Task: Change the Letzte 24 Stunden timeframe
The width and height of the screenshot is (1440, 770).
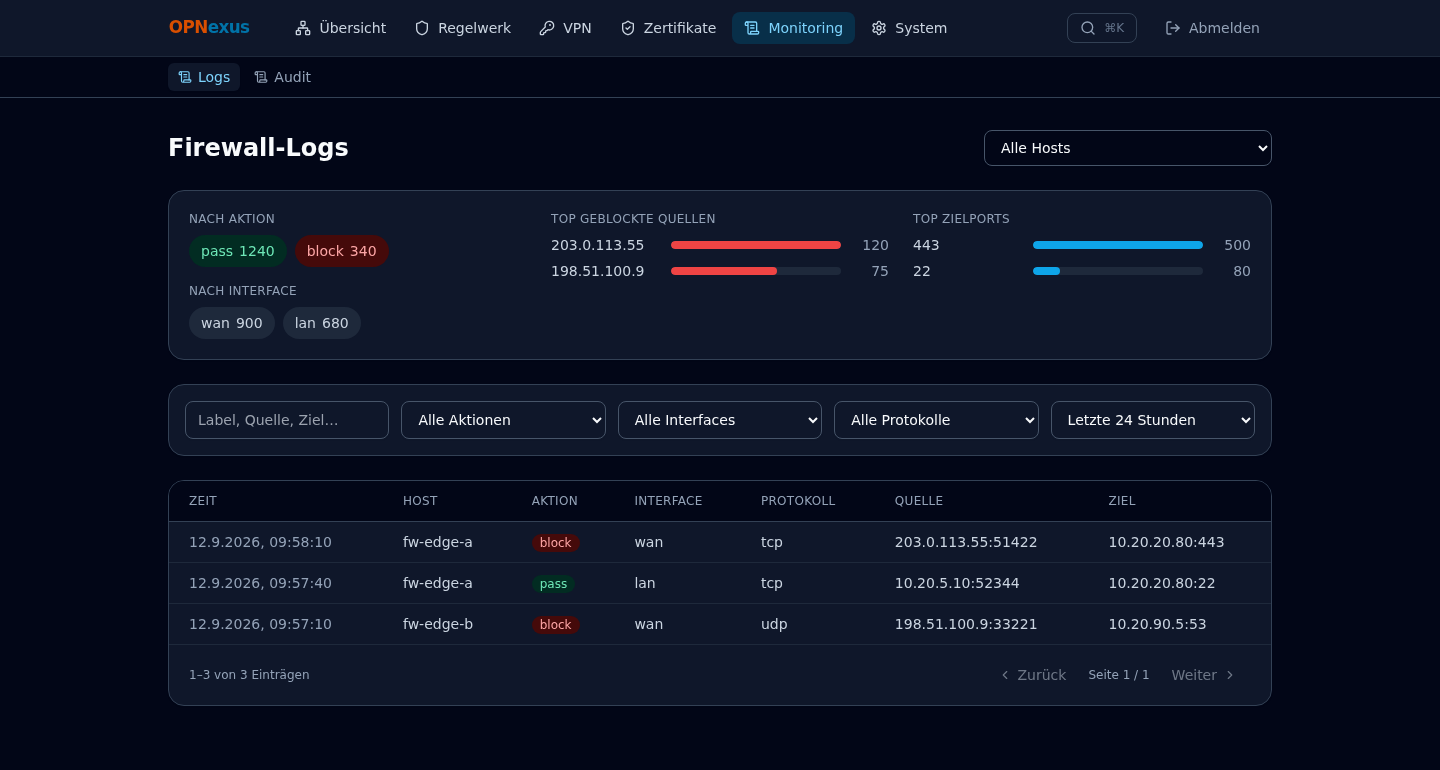Action: [1153, 420]
